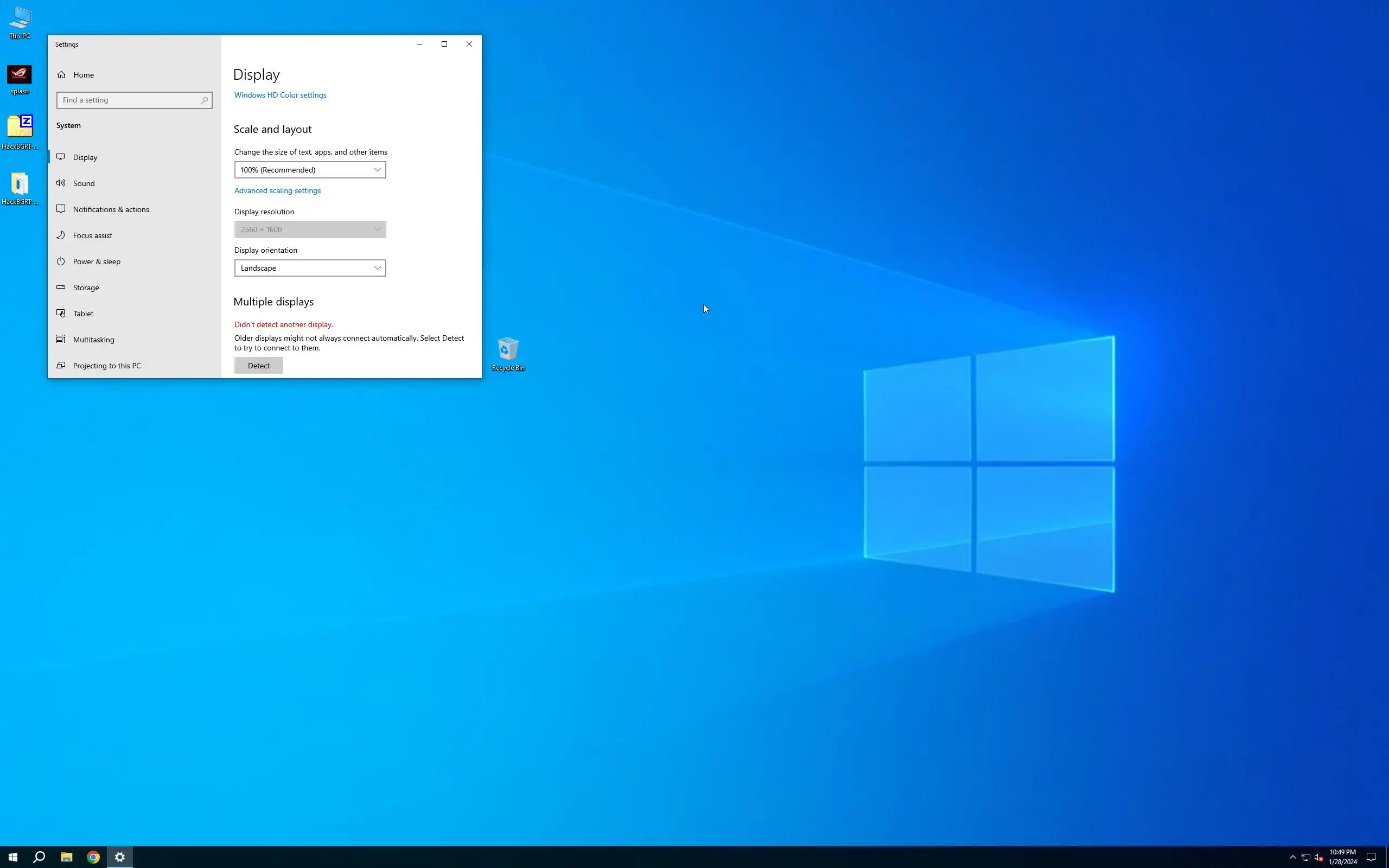Image resolution: width=1389 pixels, height=868 pixels.
Task: Show hidden system tray icons chevron
Action: [1292, 857]
